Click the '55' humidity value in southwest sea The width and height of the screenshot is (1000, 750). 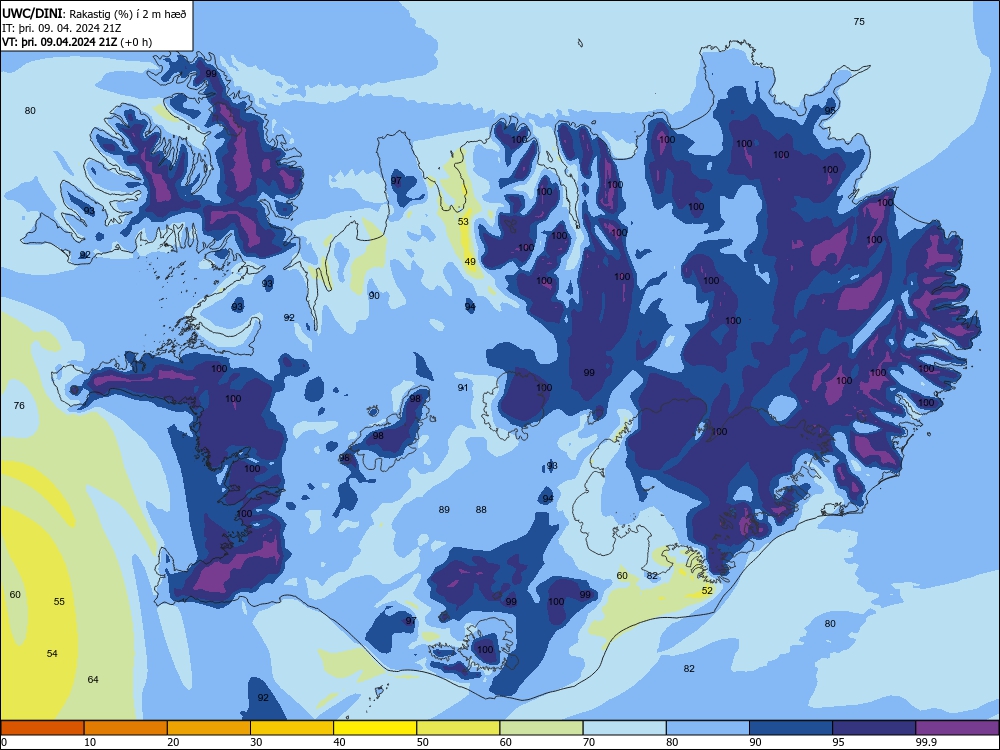coord(59,601)
